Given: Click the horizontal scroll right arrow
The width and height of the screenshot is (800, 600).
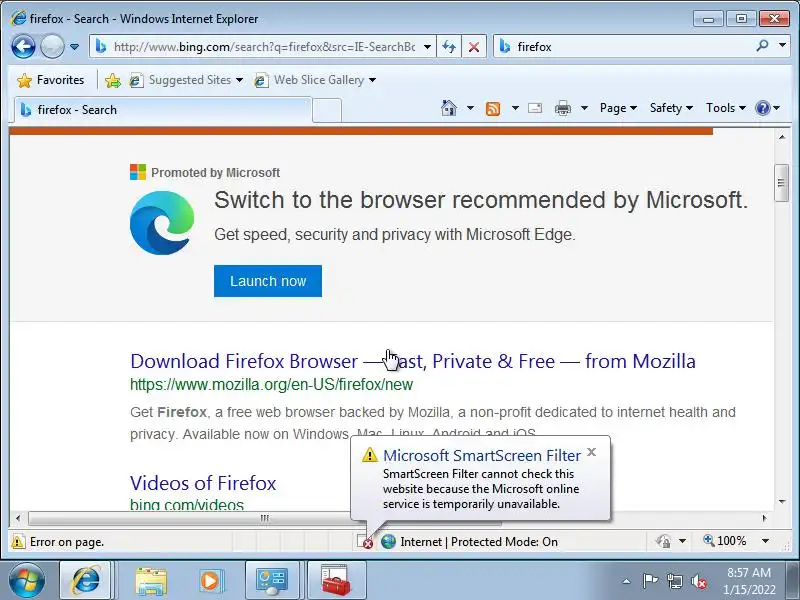Looking at the screenshot, I should (x=764, y=518).
